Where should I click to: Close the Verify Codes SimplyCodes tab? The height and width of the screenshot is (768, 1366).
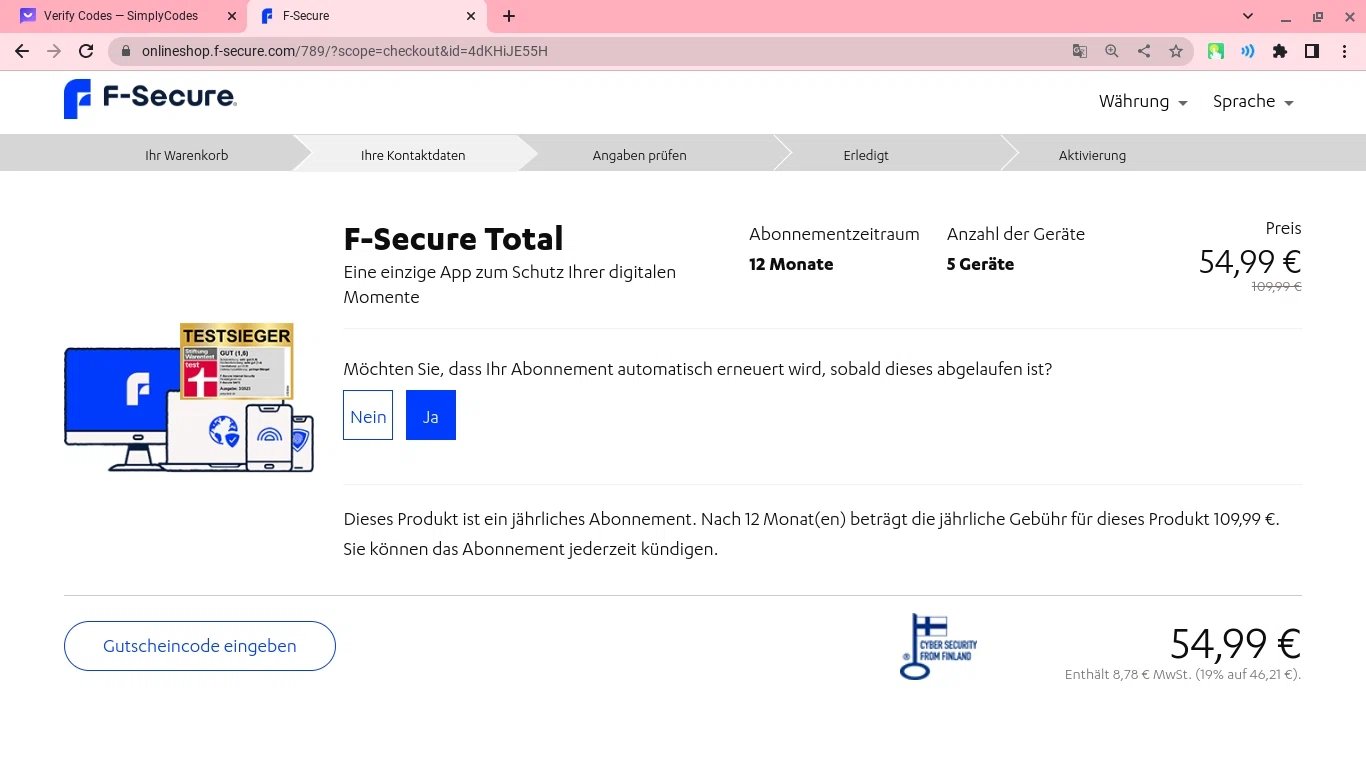(x=232, y=16)
